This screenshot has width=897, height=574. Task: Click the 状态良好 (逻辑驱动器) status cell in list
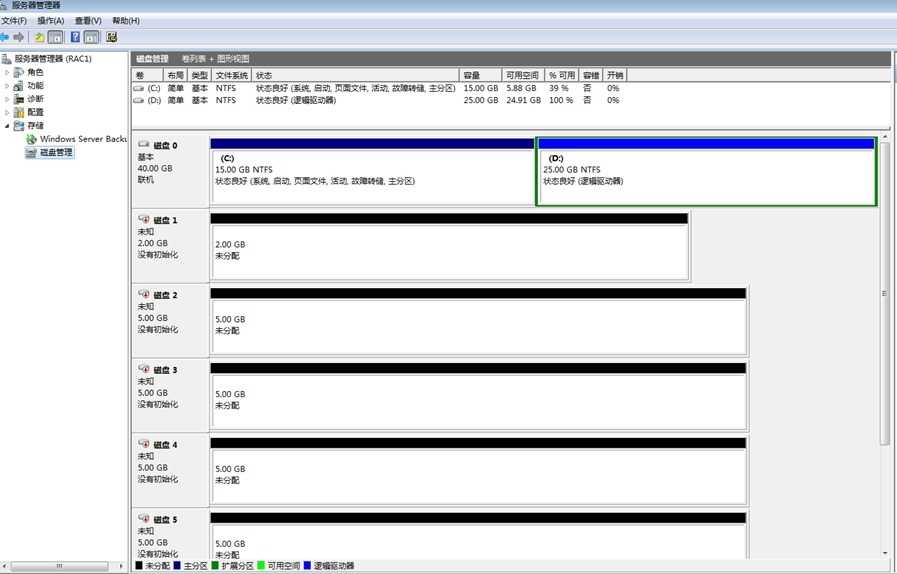pos(296,100)
